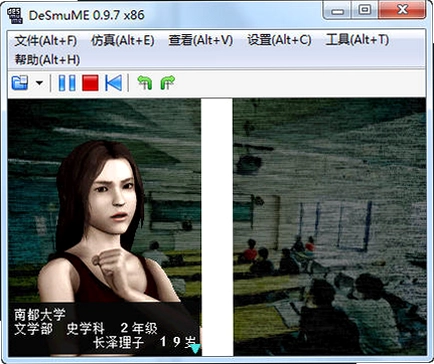This screenshot has width=434, height=364.
Task: Expand the recent ROM dropdown arrow
Action: coord(39,83)
